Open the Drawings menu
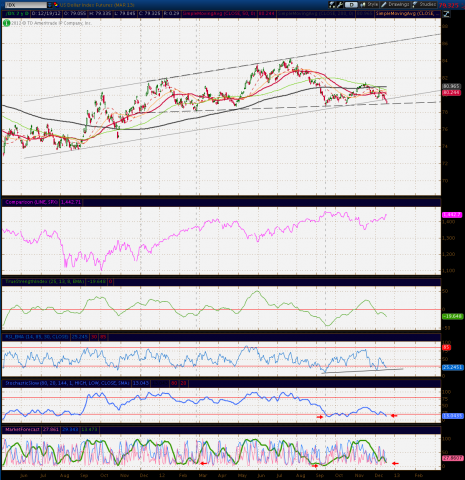Screen dimensions: 465x480 click(395, 5)
